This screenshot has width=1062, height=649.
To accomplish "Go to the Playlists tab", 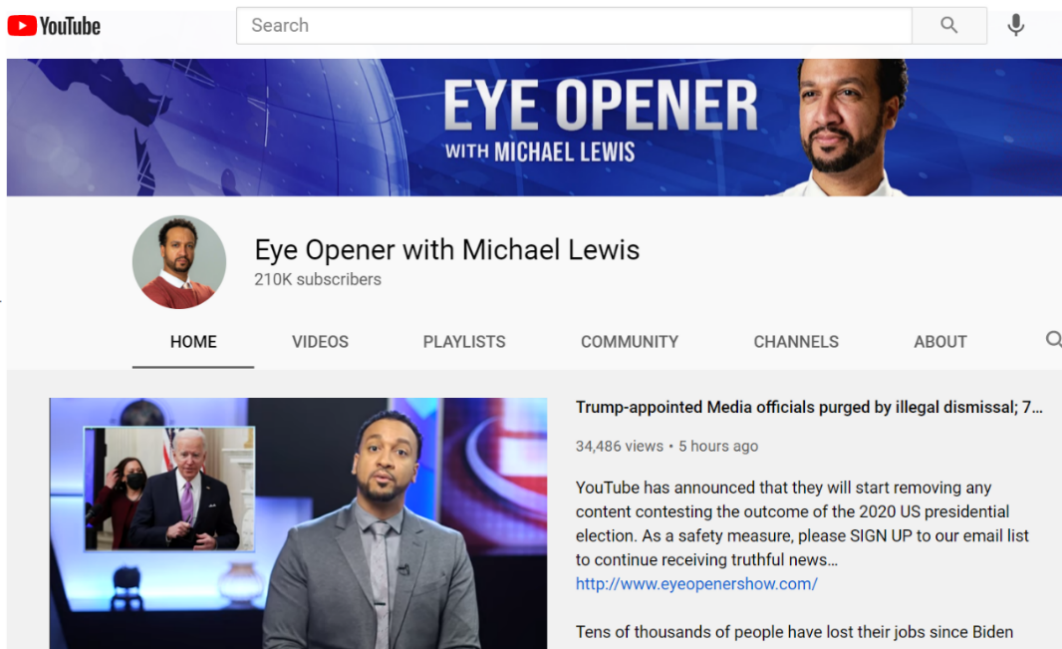I will 464,342.
